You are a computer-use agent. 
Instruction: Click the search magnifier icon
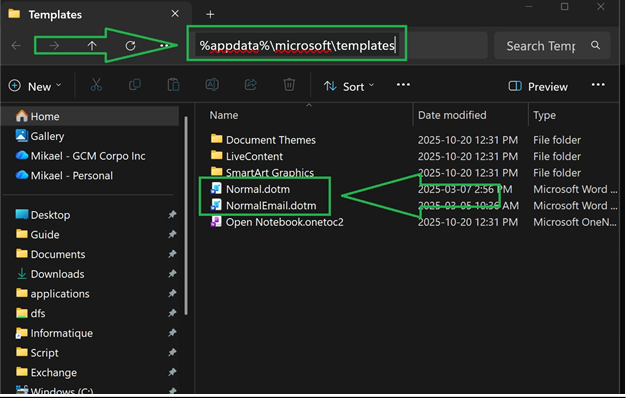595,45
